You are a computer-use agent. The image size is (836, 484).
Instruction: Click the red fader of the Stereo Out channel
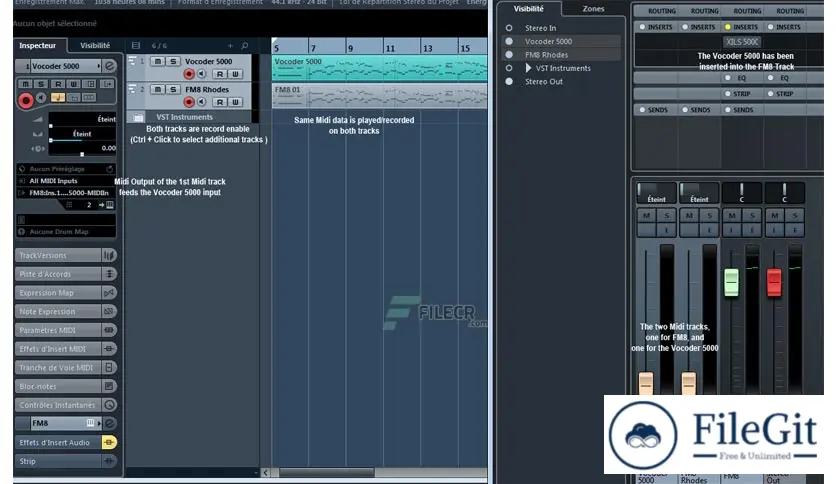774,283
